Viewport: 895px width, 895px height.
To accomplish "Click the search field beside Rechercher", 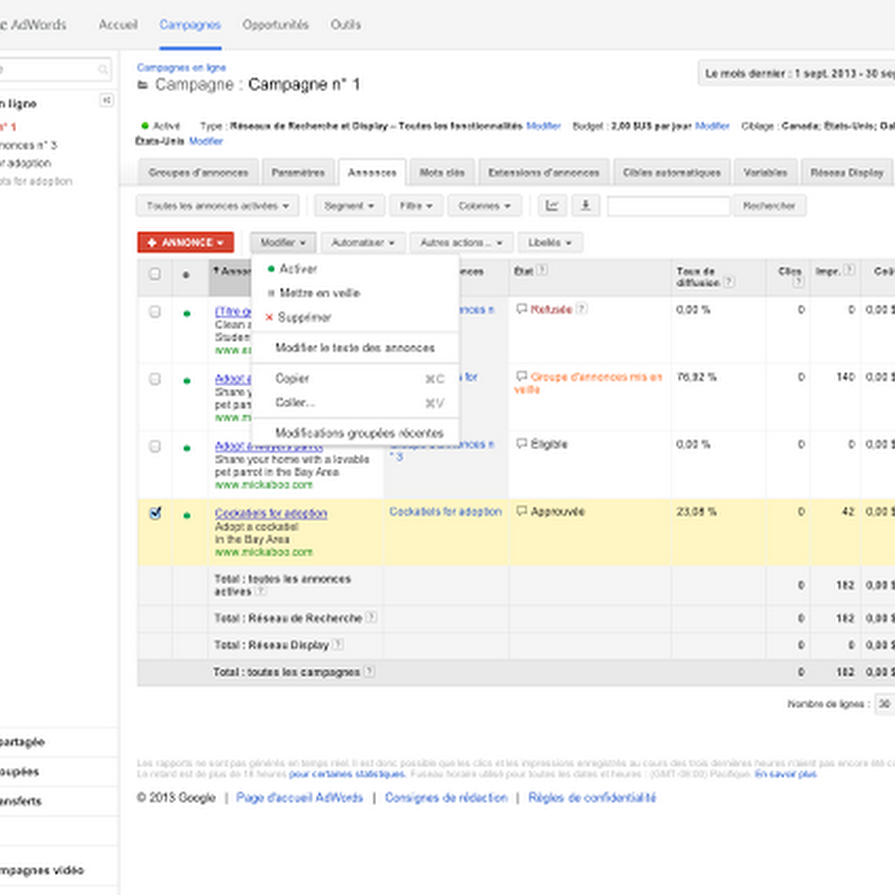I will pos(668,206).
